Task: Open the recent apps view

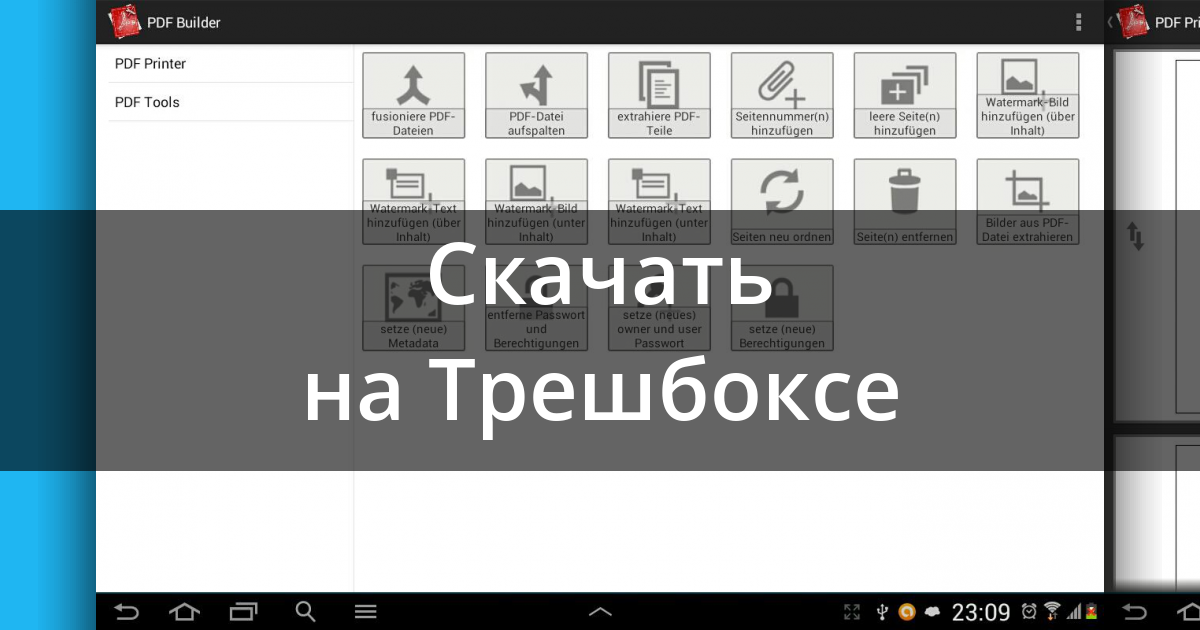Action: tap(243, 612)
